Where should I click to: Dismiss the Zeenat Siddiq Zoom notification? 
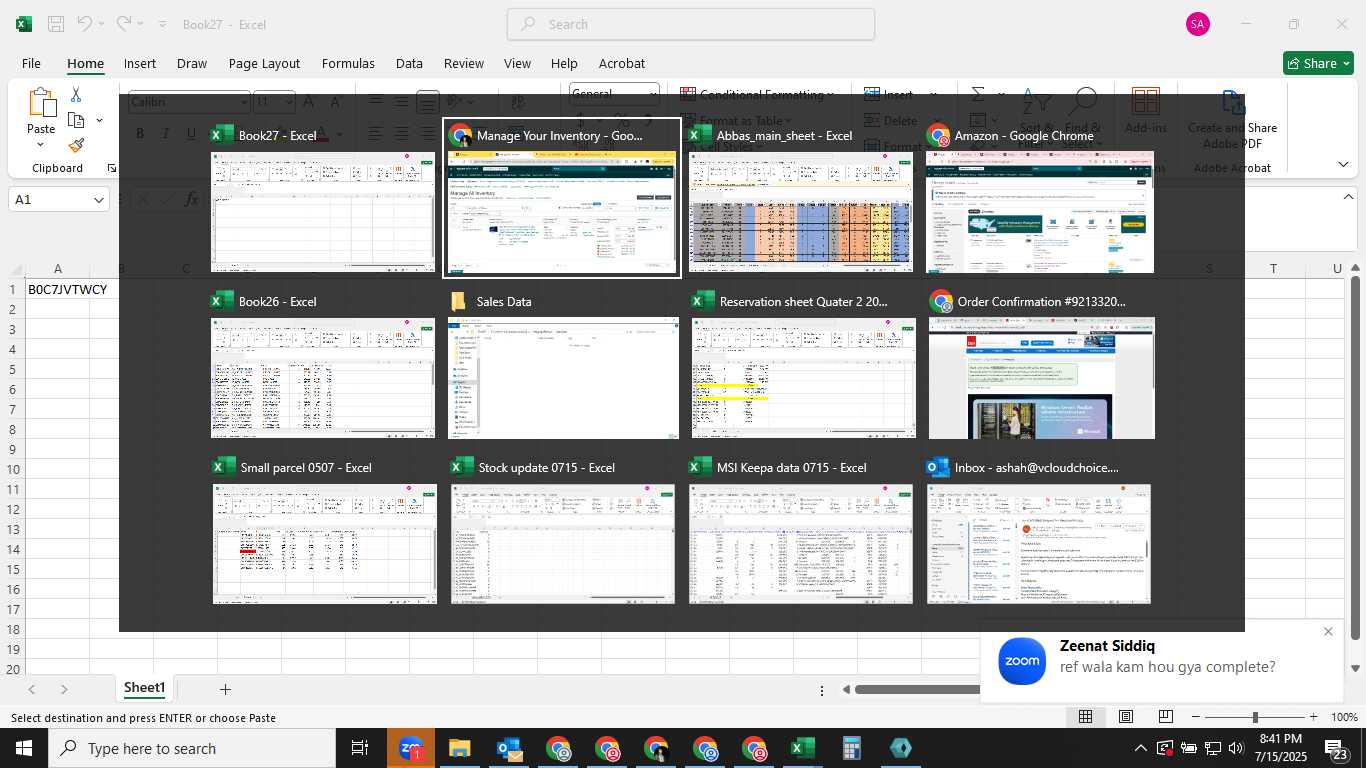(1328, 631)
